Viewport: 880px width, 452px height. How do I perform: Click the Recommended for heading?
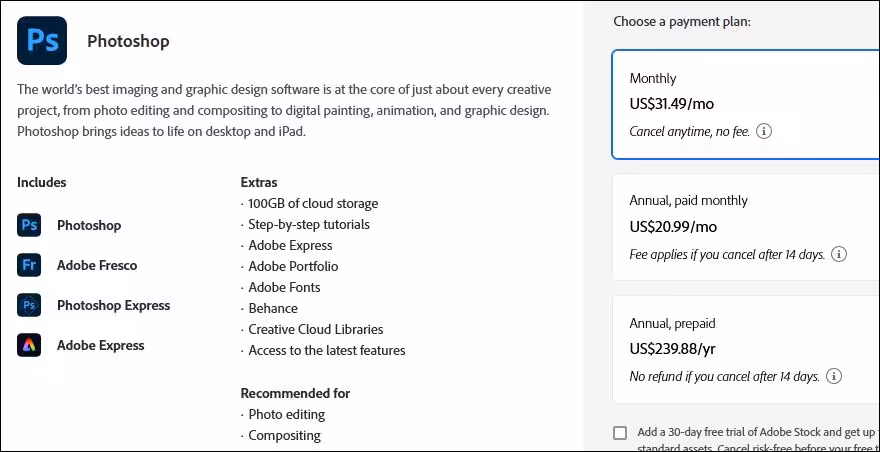(295, 393)
